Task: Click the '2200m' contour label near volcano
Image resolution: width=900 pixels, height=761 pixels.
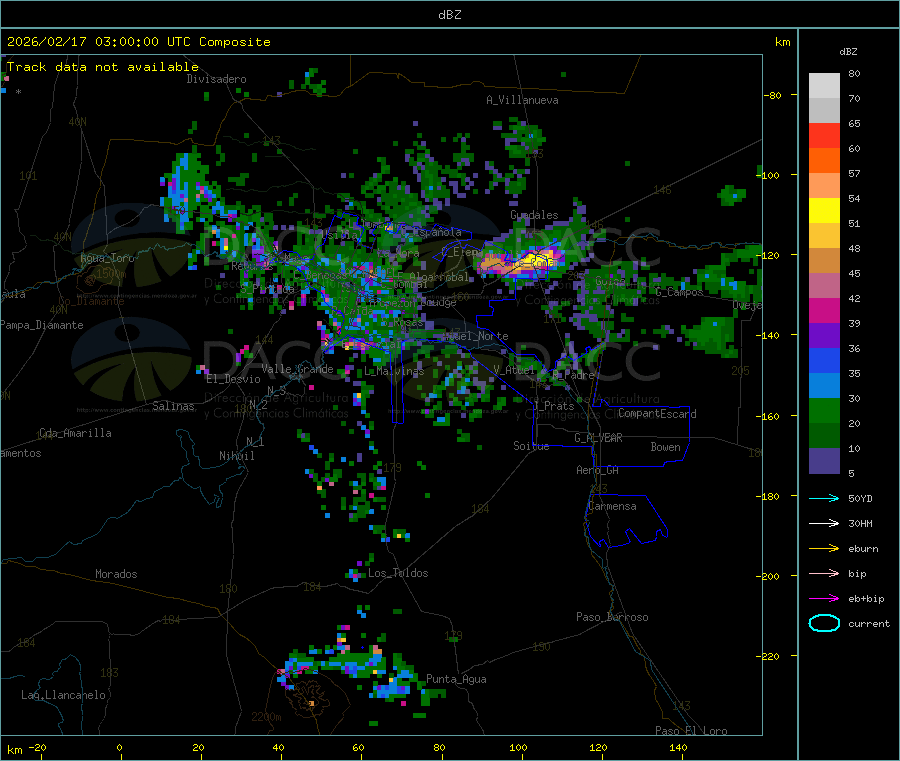Action: coord(266,717)
